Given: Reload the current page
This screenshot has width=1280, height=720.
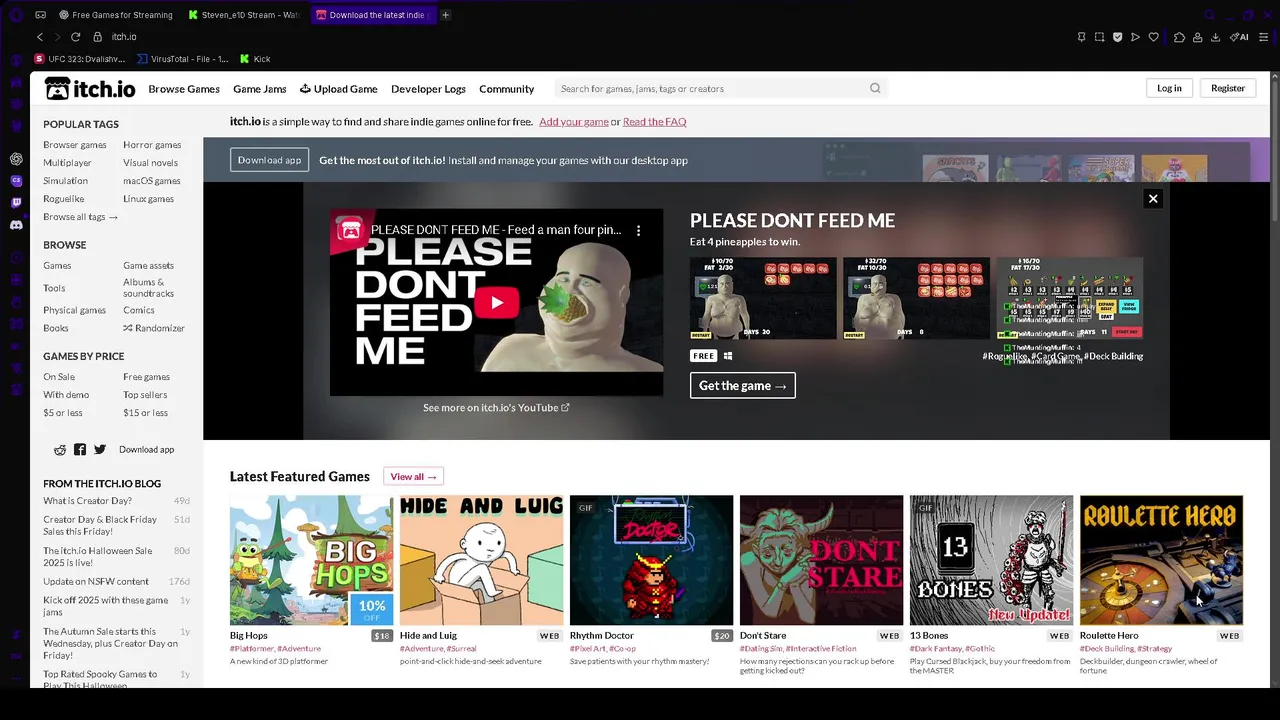Looking at the screenshot, I should (75, 37).
